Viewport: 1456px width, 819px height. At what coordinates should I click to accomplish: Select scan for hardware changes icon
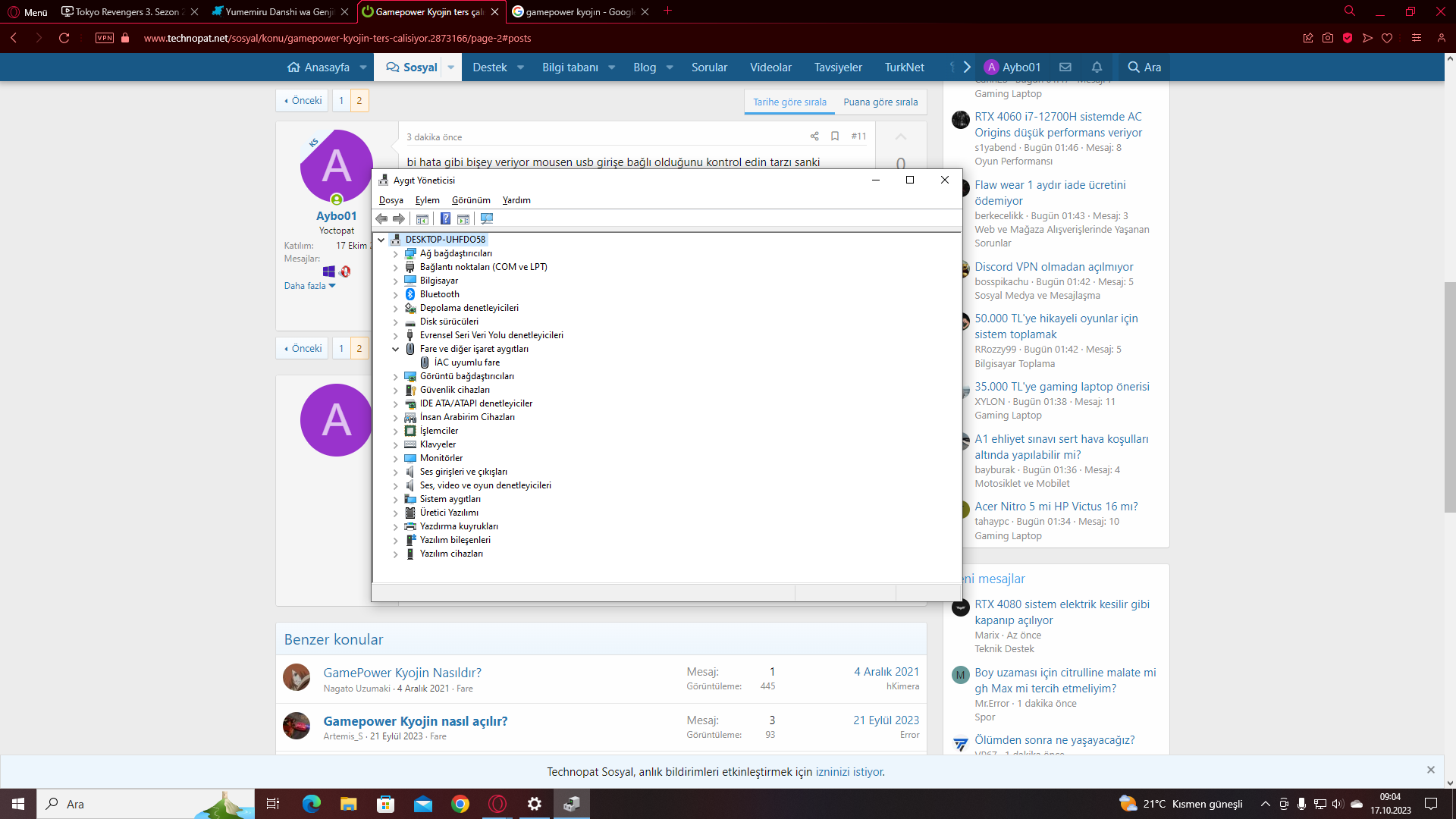pos(487,218)
